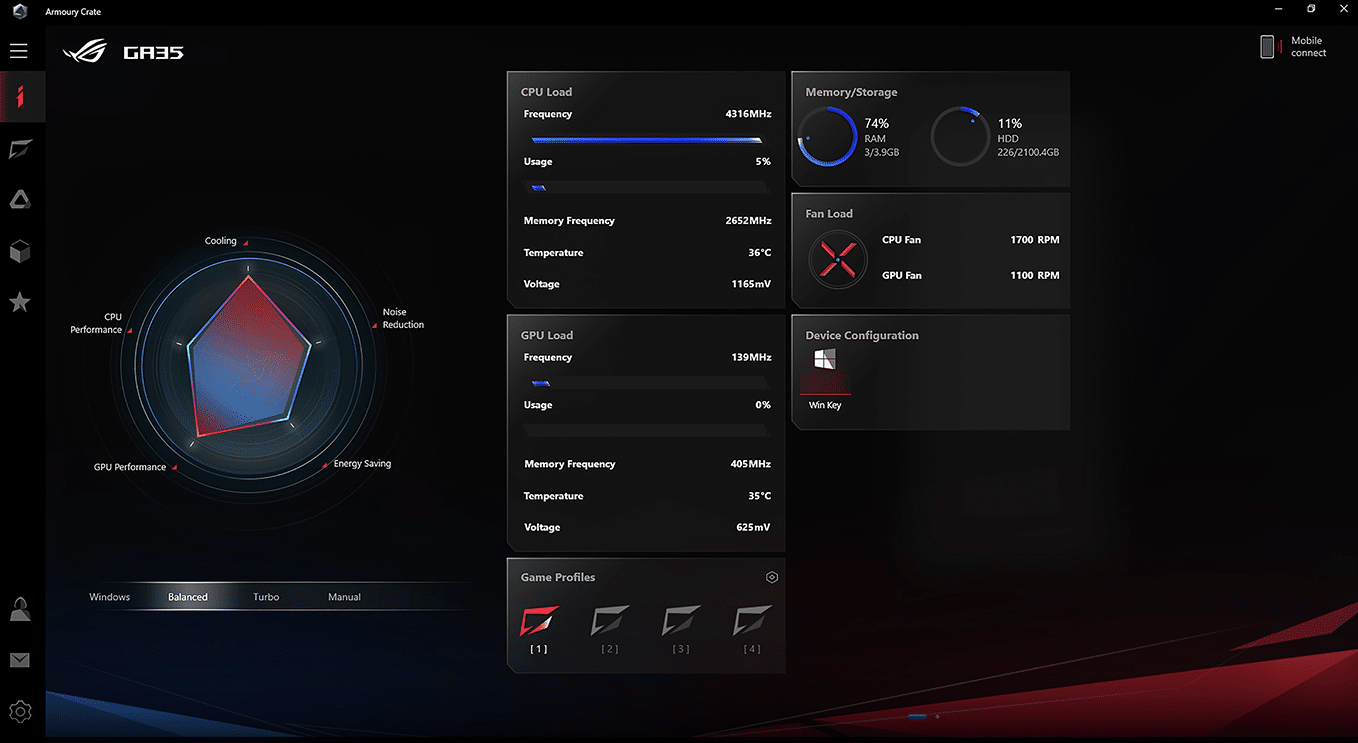Open feedback mail icon in sidebar

click(18, 660)
